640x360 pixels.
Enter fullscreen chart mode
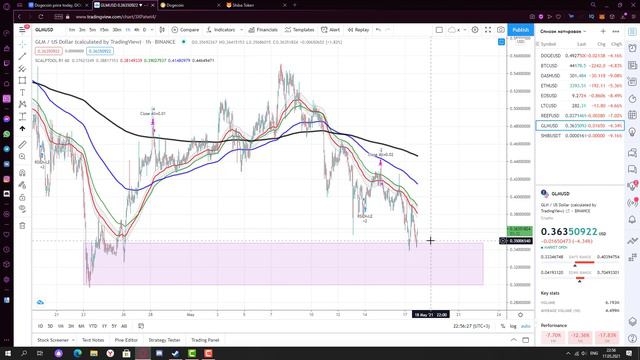488,29
